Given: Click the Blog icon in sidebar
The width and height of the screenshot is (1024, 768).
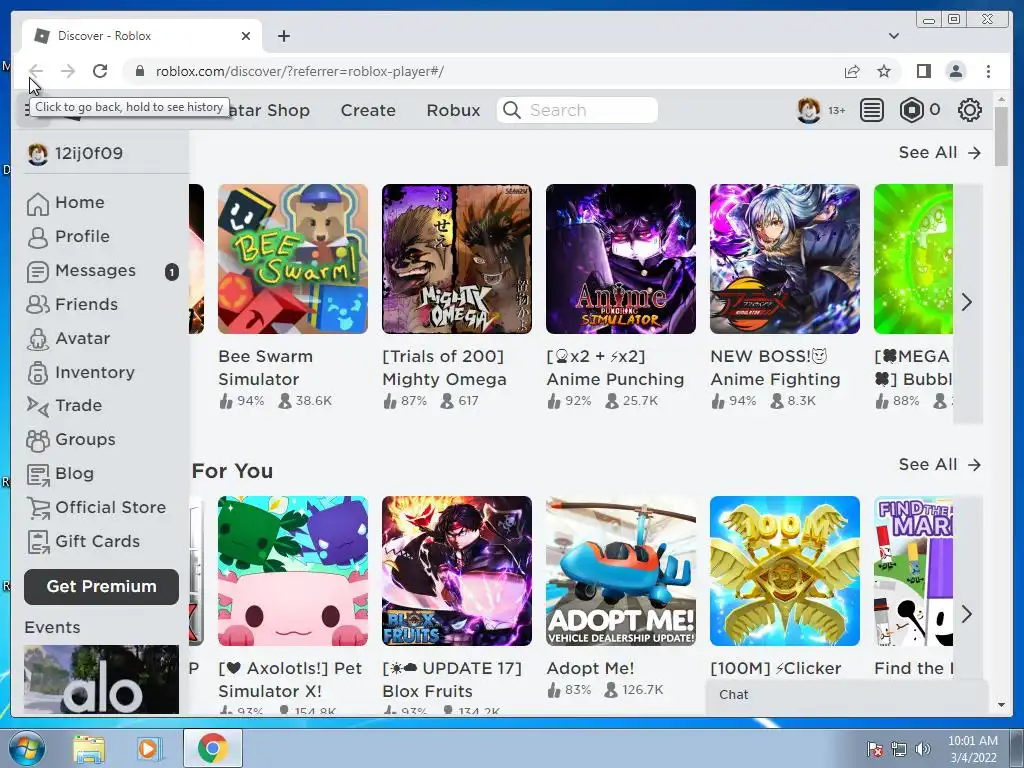Looking at the screenshot, I should (x=37, y=475).
